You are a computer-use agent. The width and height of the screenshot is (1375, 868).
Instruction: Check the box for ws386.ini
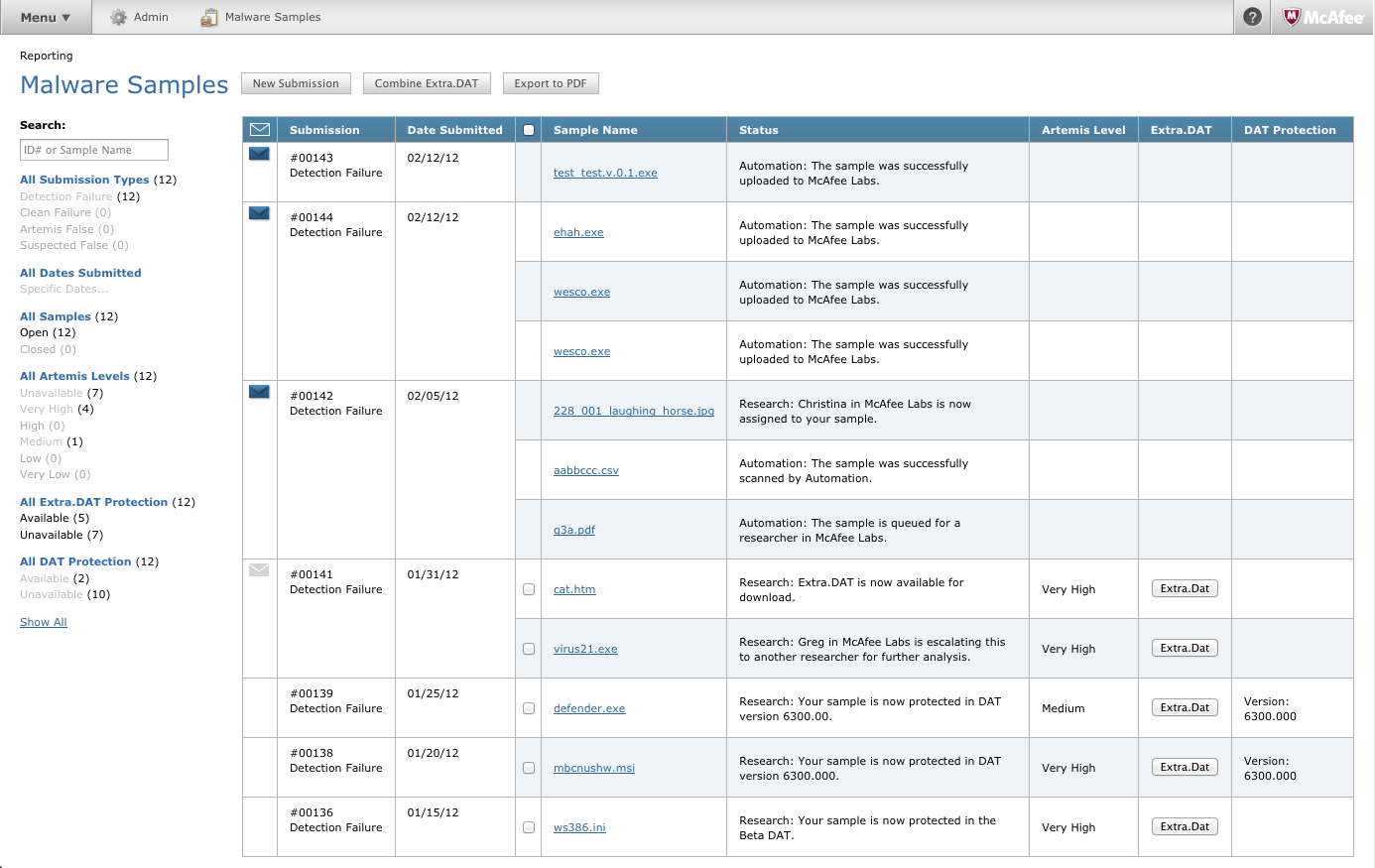coord(529,827)
